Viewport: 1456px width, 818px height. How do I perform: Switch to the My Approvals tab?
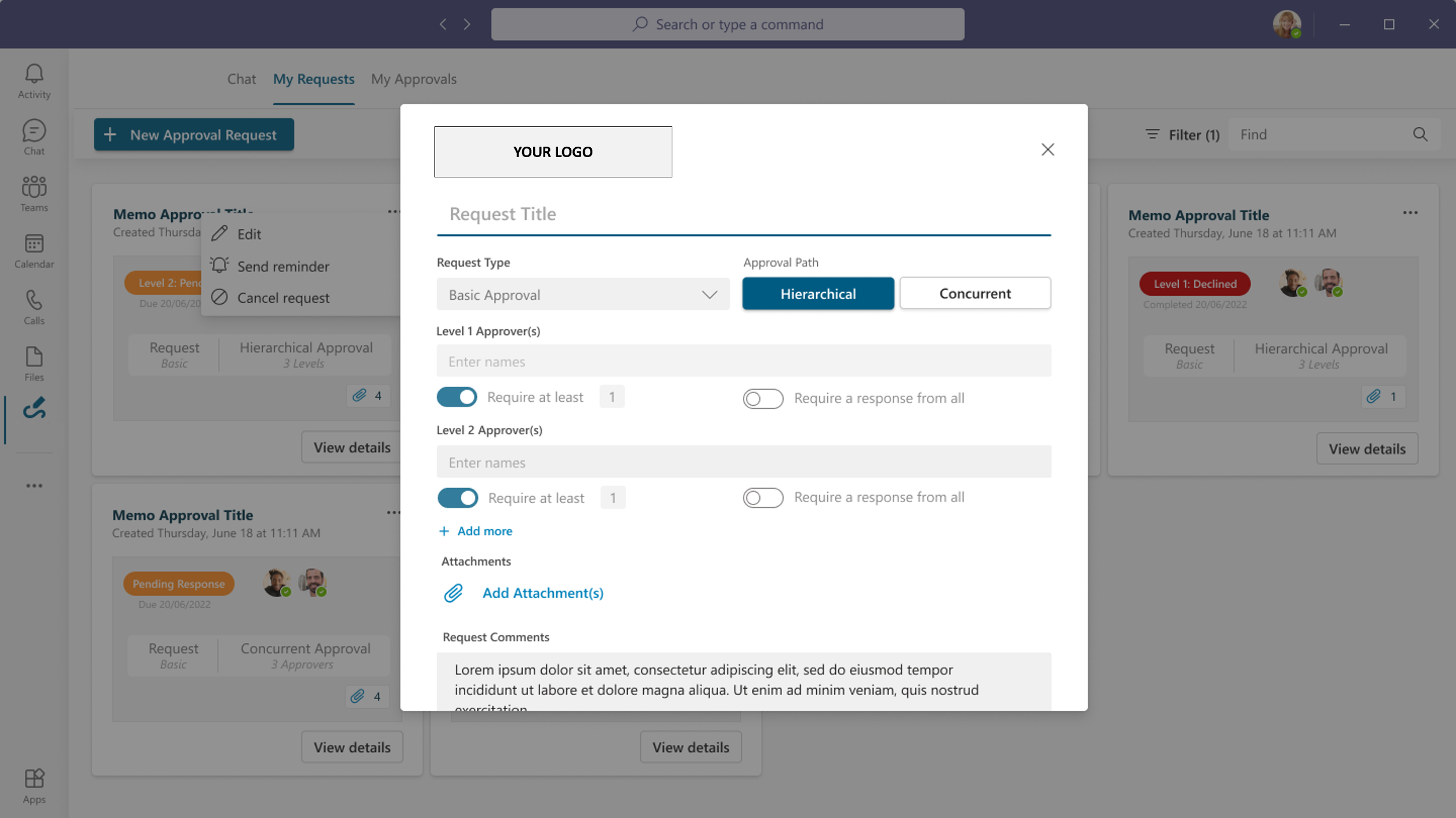414,79
